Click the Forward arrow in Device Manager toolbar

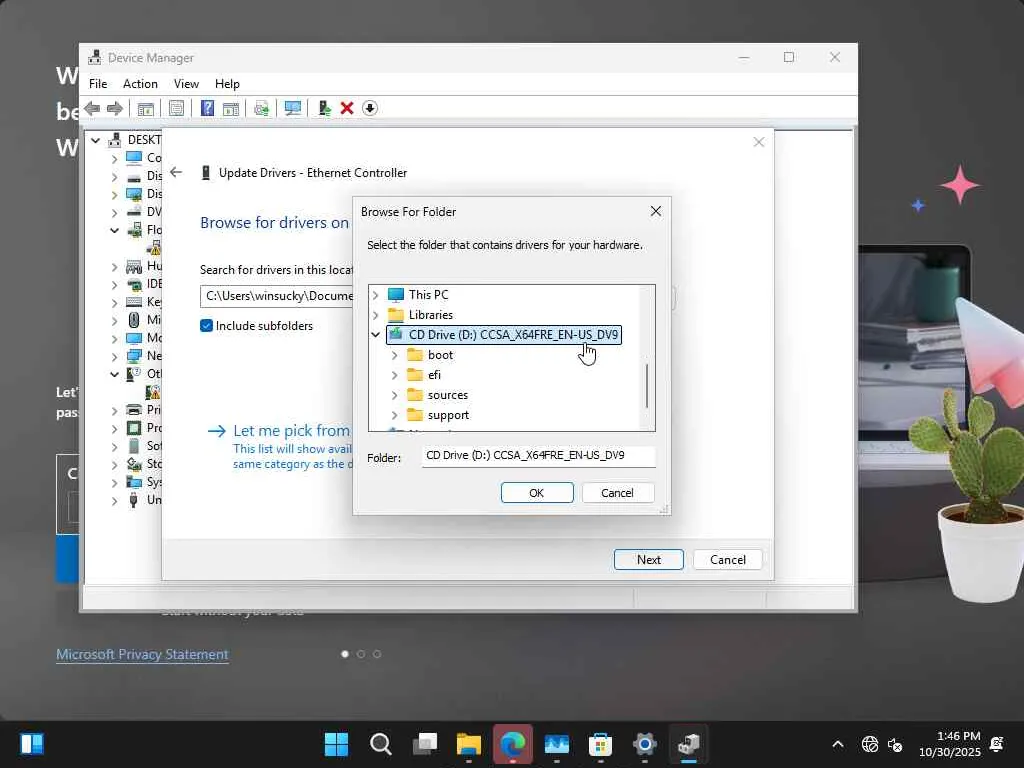coord(115,108)
